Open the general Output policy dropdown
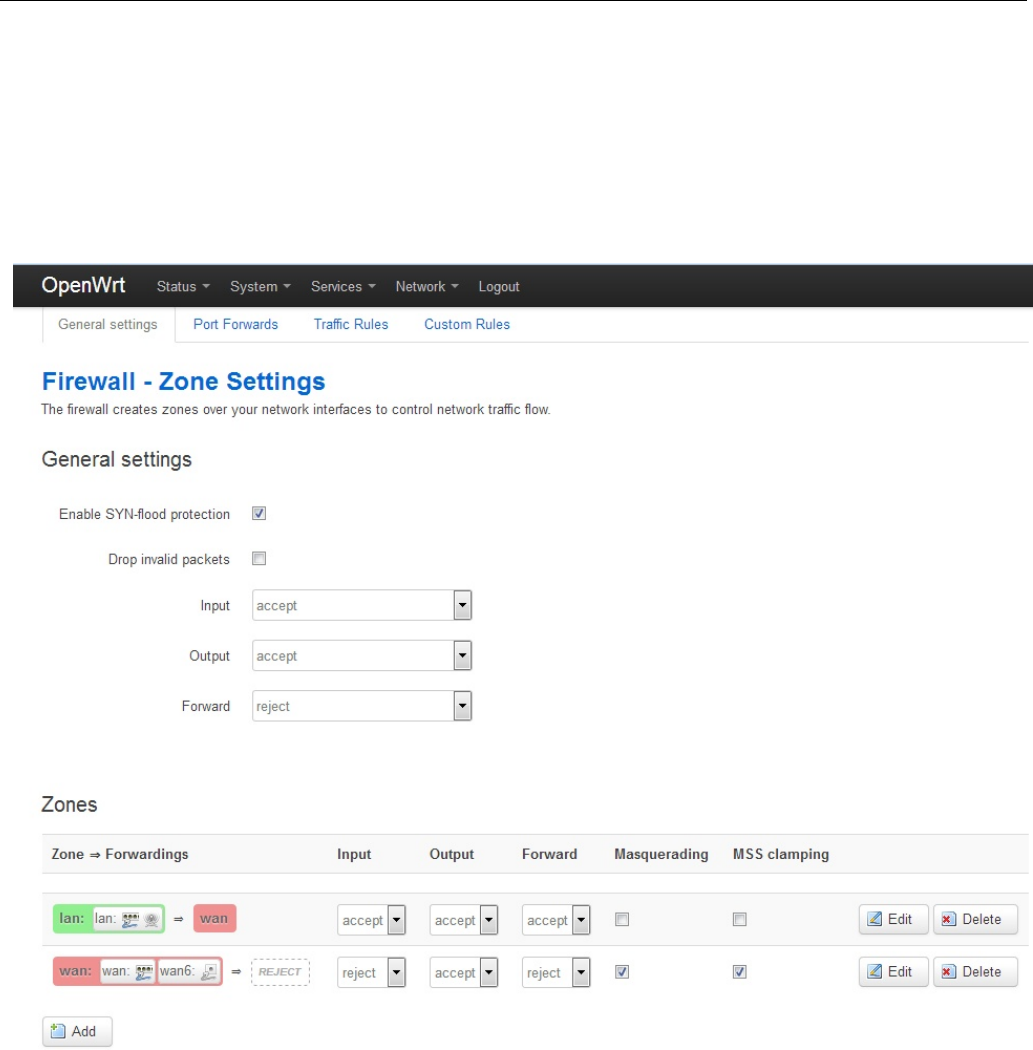 click(x=362, y=655)
